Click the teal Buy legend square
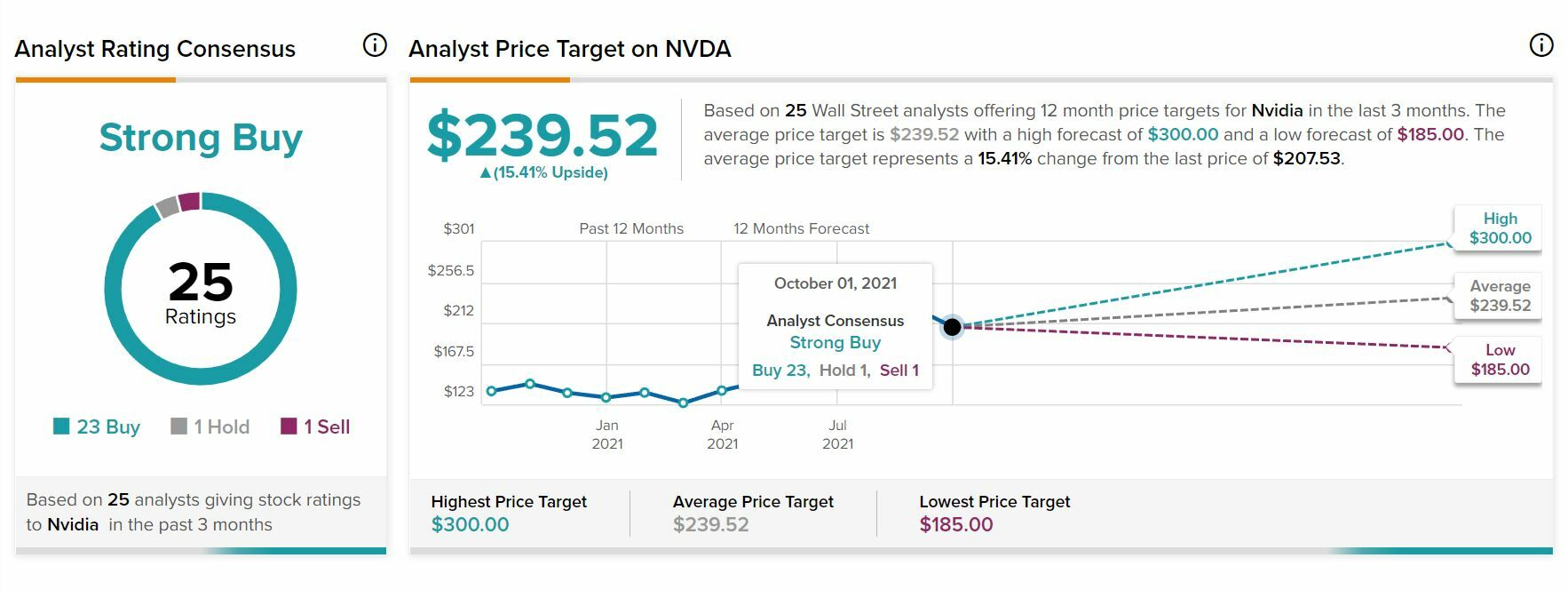The width and height of the screenshot is (1568, 590). click(x=61, y=427)
